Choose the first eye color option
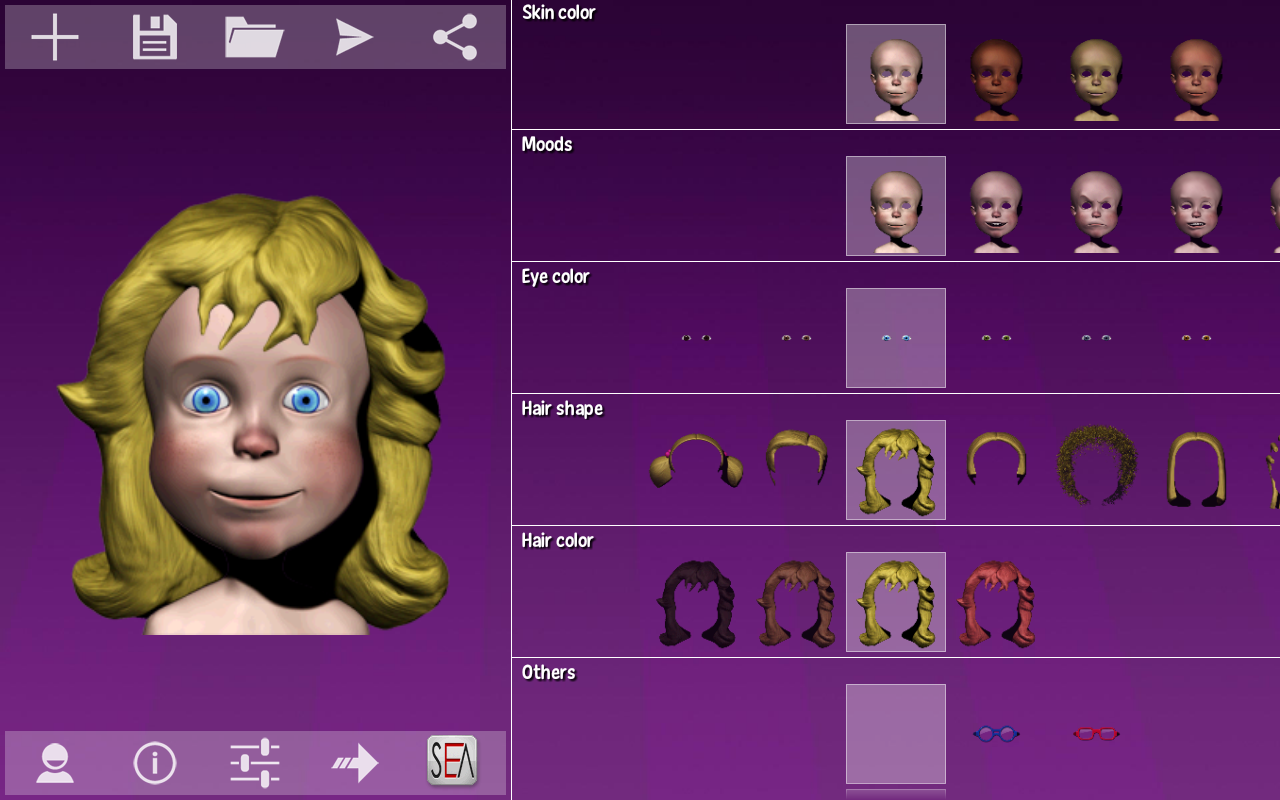The height and width of the screenshot is (800, 1280). [x=696, y=338]
